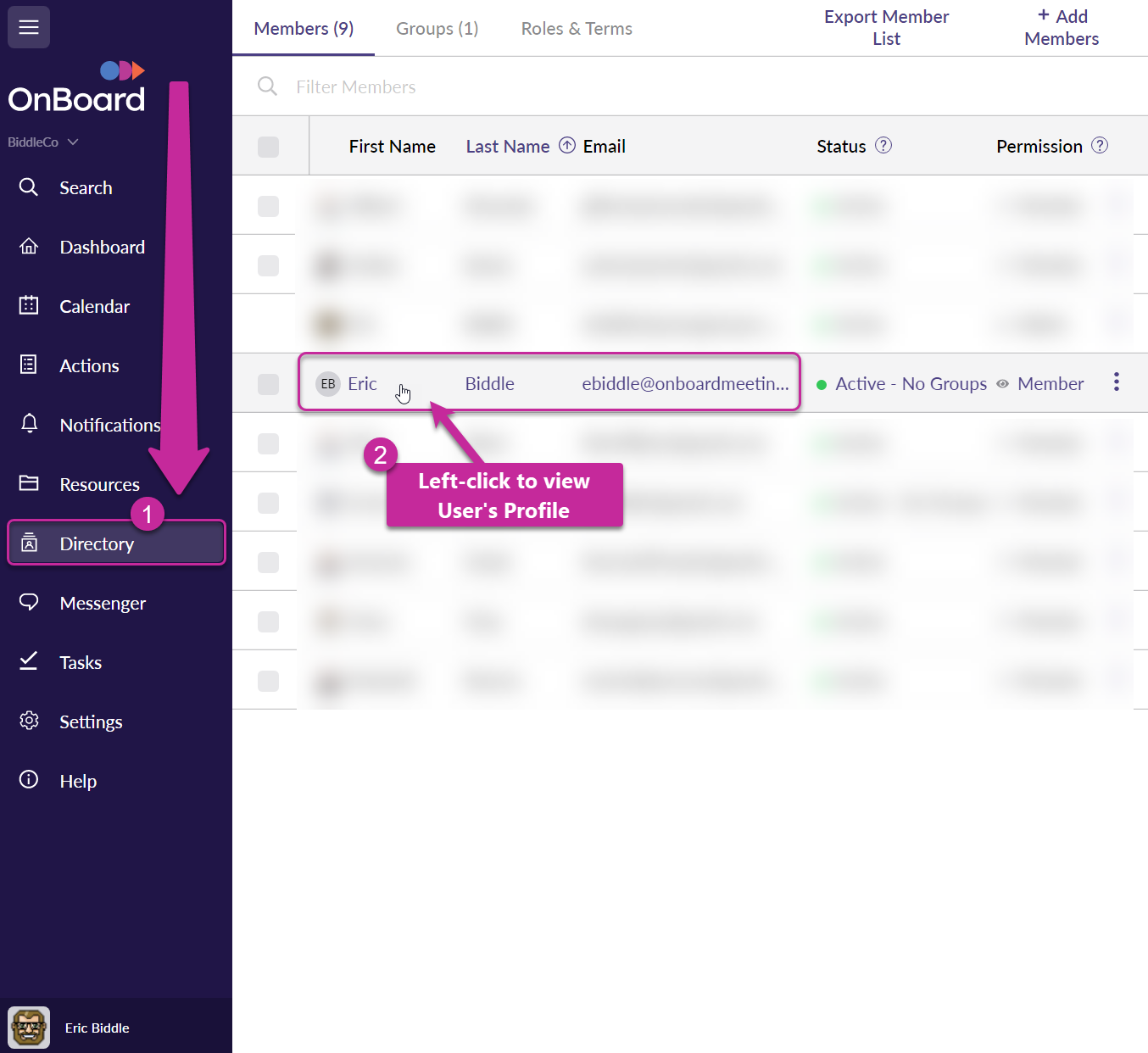1148x1053 pixels.
Task: Click the Resources folder icon
Action: coord(29,484)
